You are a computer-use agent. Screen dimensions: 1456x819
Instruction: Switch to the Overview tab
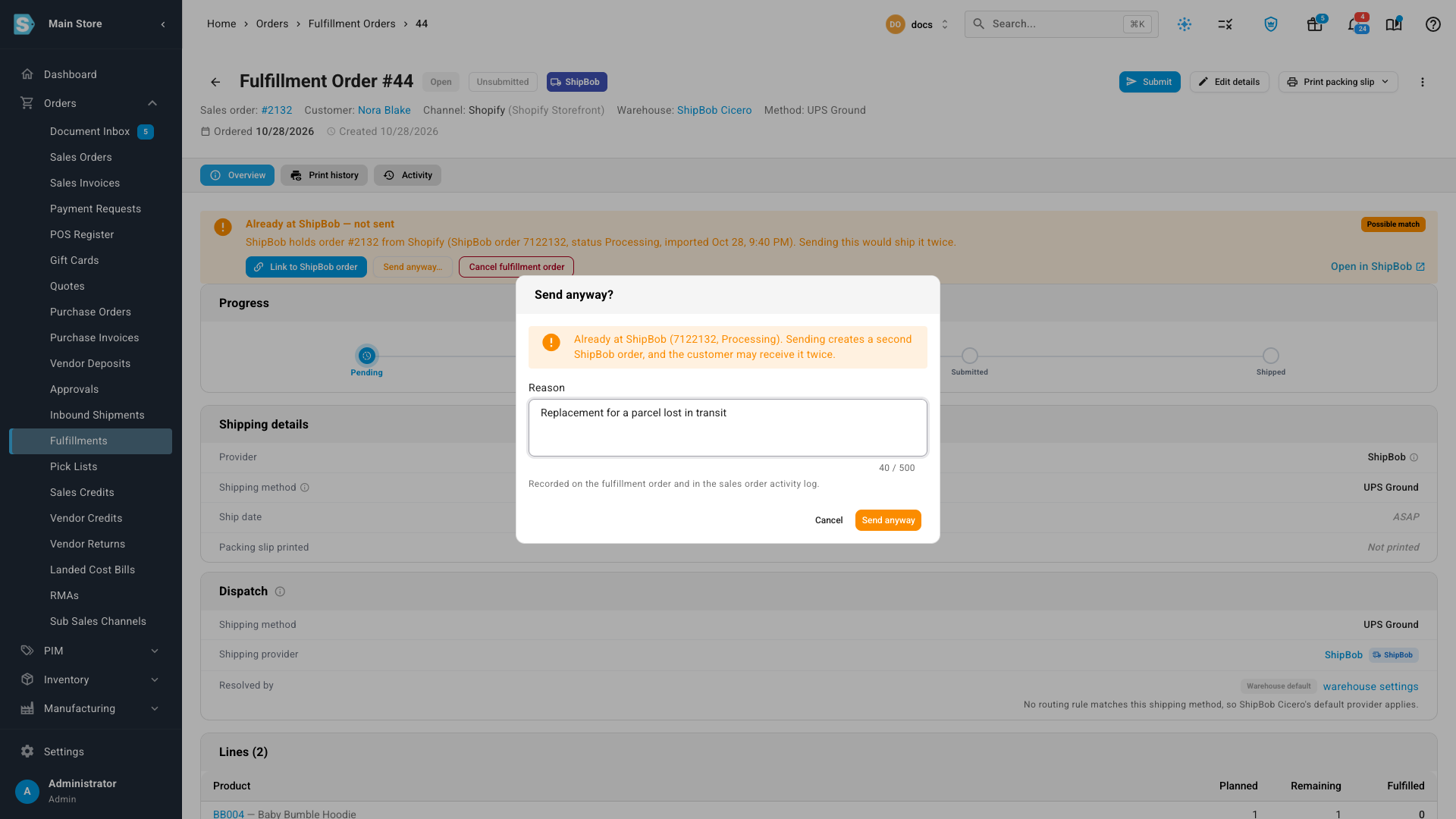coord(237,175)
